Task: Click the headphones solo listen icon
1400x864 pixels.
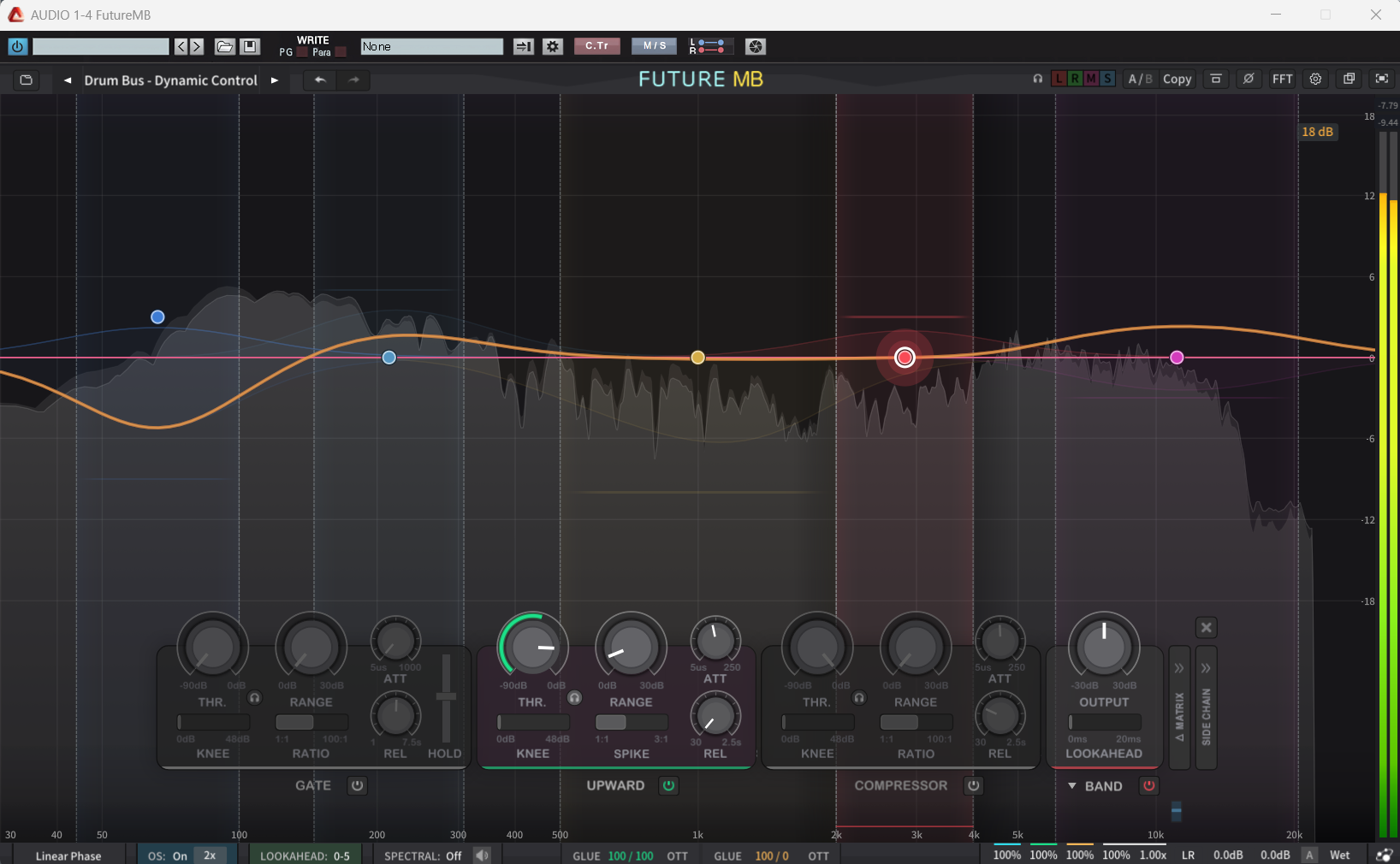Action: (1037, 79)
